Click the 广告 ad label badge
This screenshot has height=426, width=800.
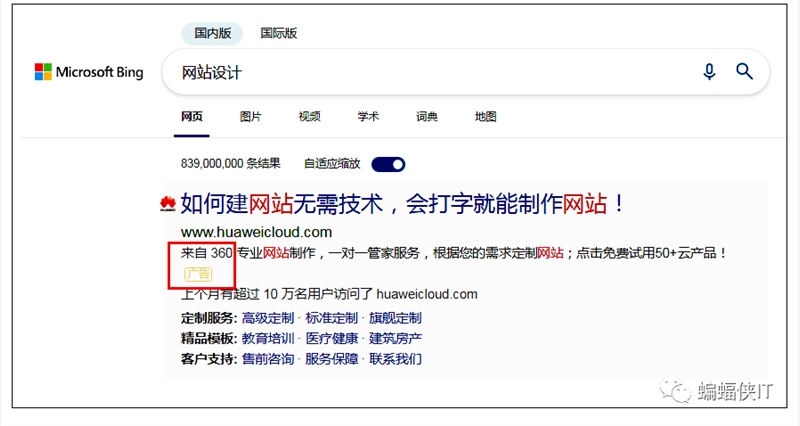tap(198, 274)
